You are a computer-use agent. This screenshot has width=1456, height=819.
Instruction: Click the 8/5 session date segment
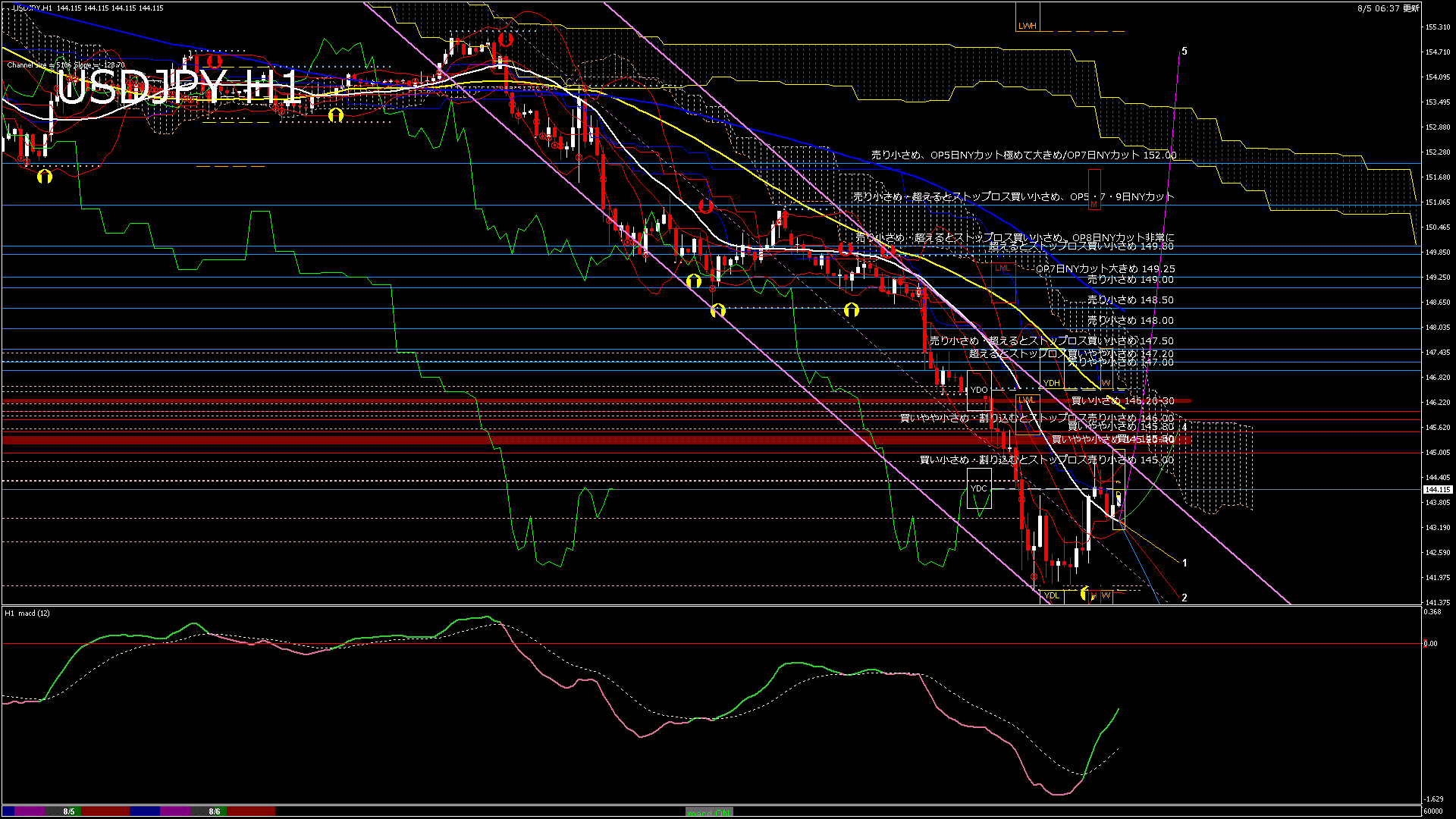[69, 811]
